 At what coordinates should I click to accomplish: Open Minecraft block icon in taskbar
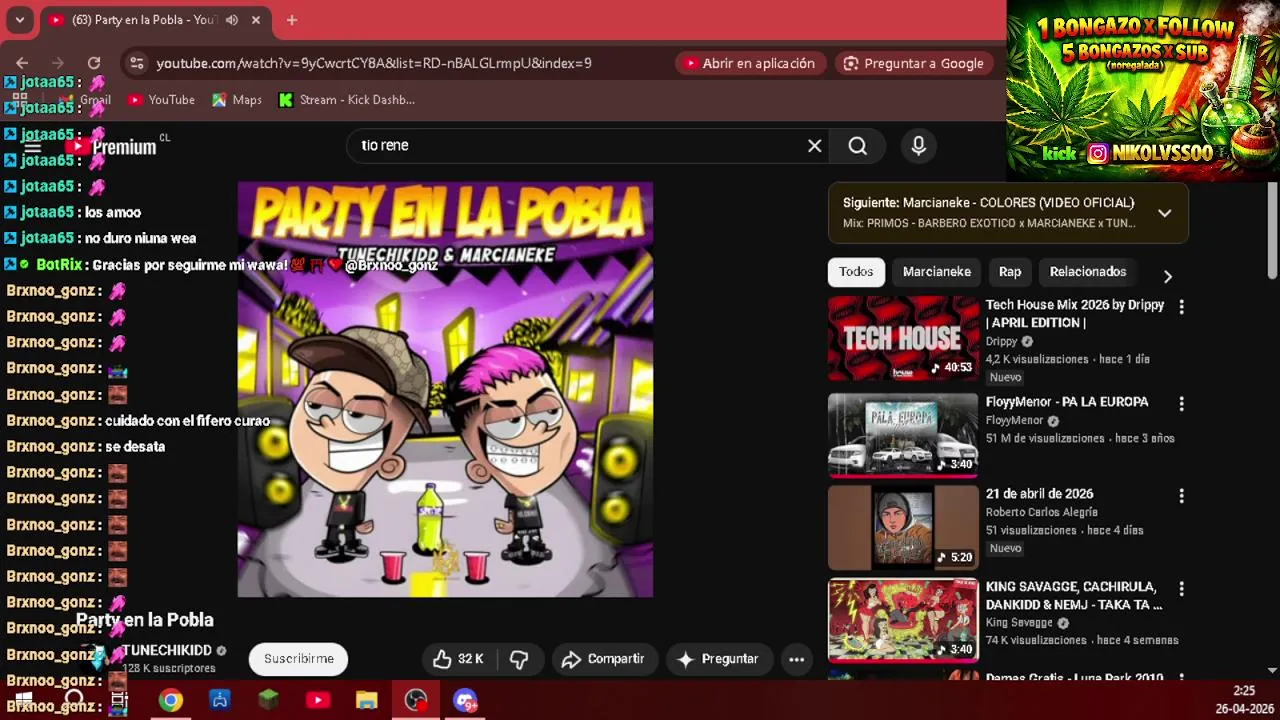[269, 700]
